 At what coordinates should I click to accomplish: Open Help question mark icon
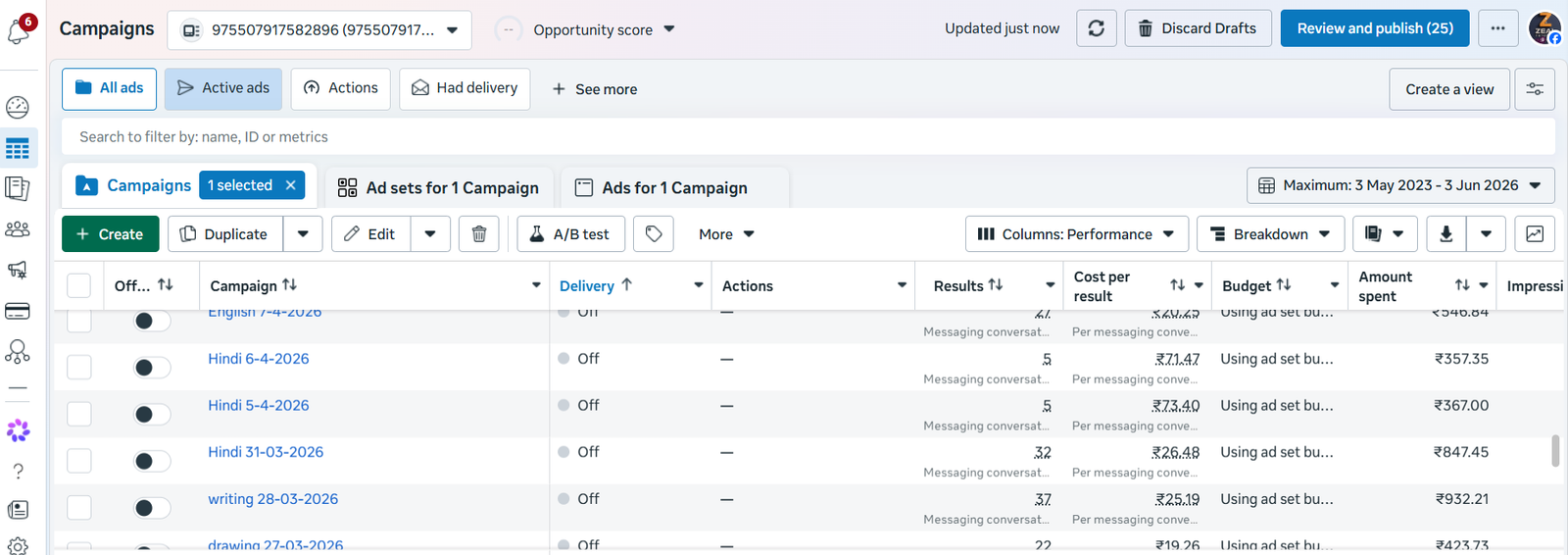pyautogui.click(x=18, y=471)
